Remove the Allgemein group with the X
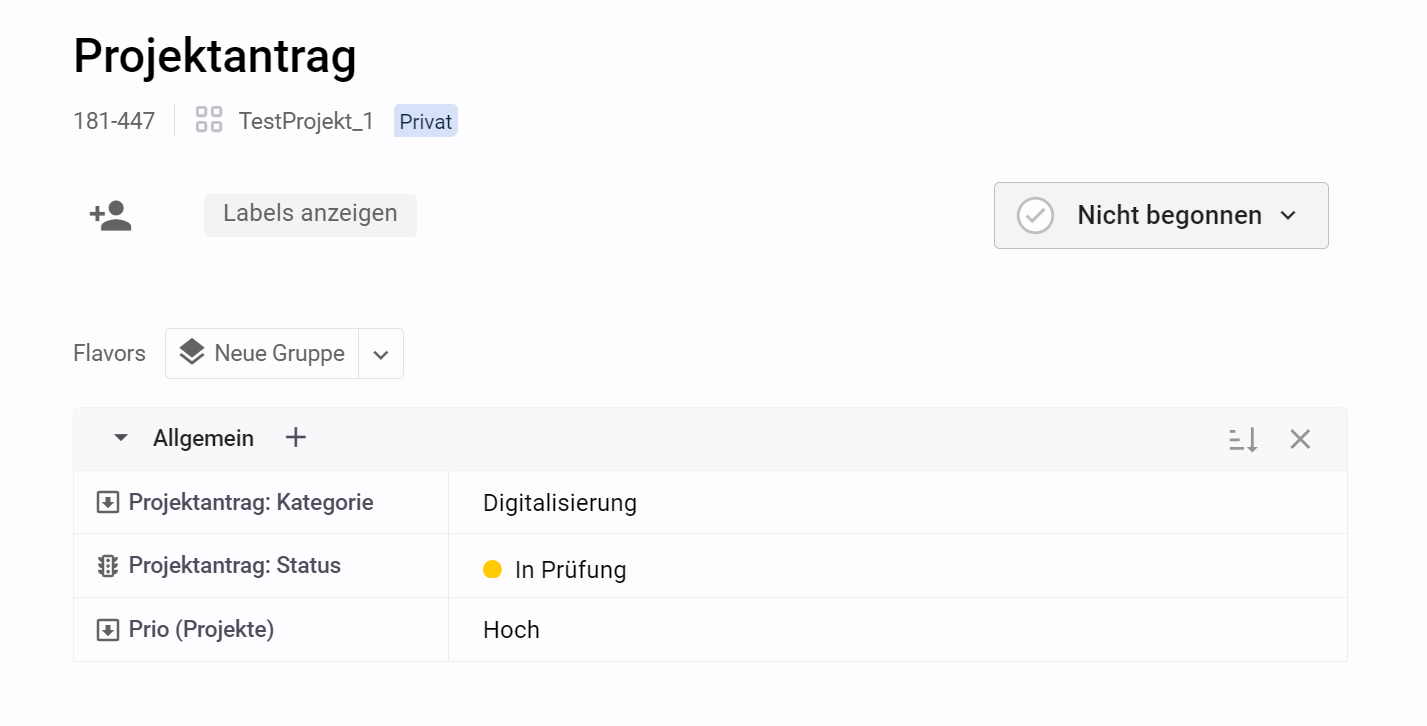1427x726 pixels. click(x=1300, y=439)
